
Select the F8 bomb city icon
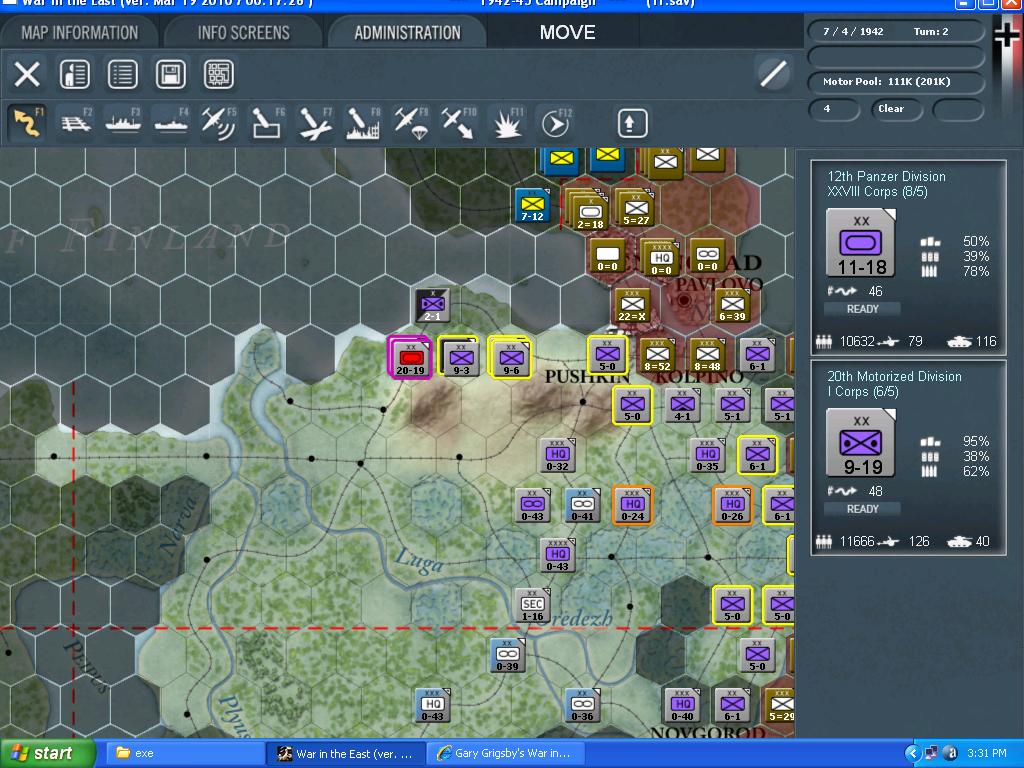(363, 123)
